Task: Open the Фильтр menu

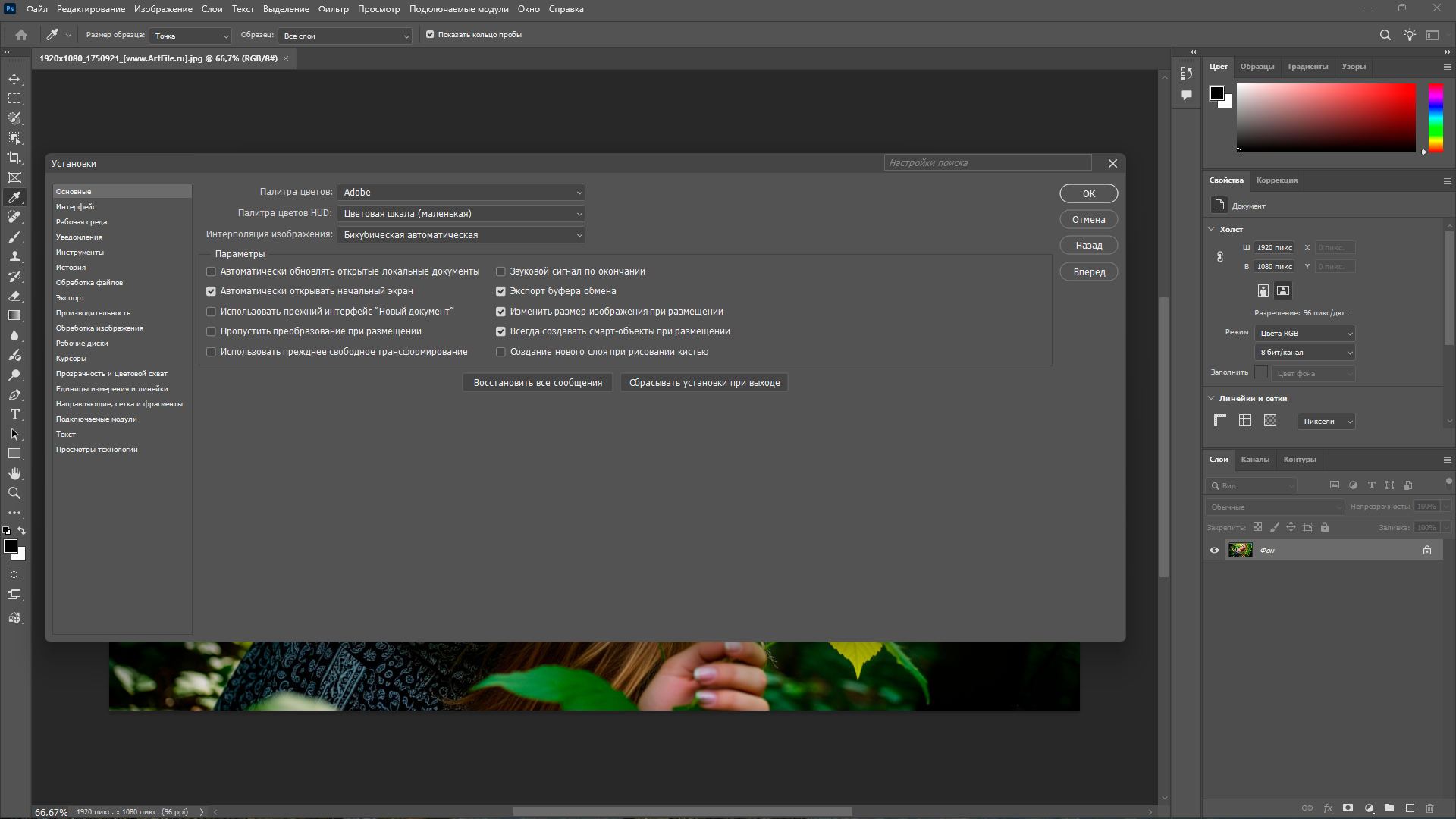Action: point(333,9)
